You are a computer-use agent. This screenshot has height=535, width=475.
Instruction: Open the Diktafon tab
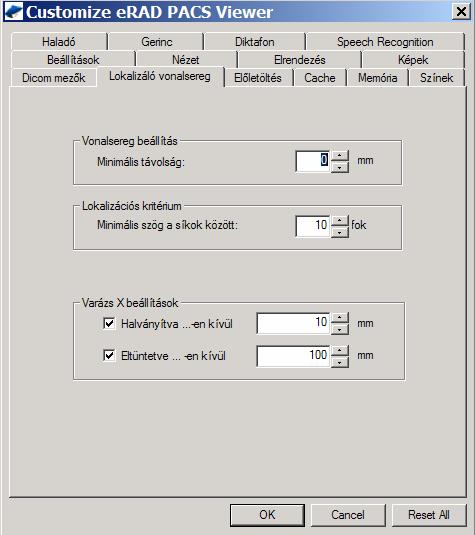255,42
